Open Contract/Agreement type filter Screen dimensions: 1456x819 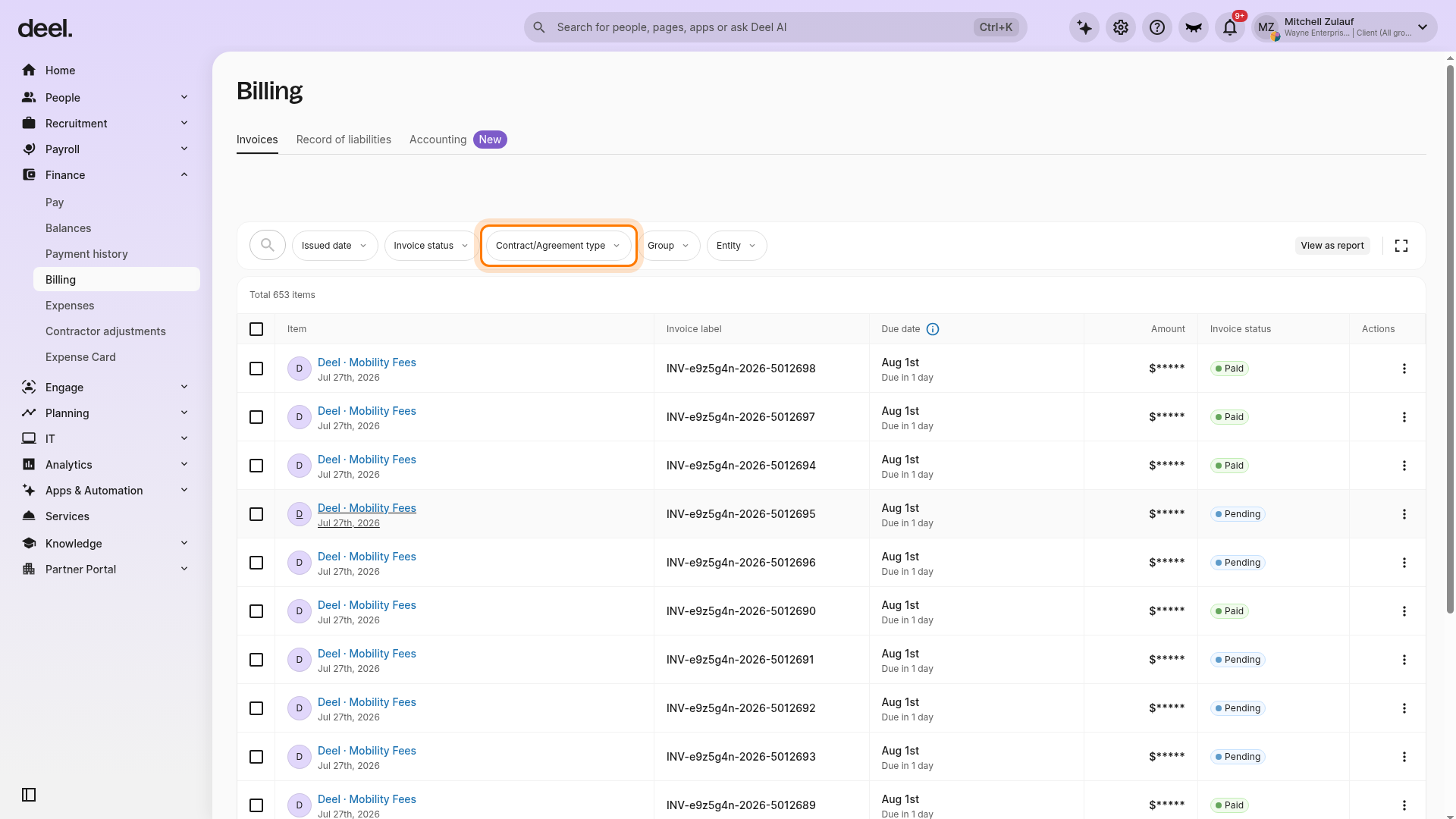(x=558, y=246)
